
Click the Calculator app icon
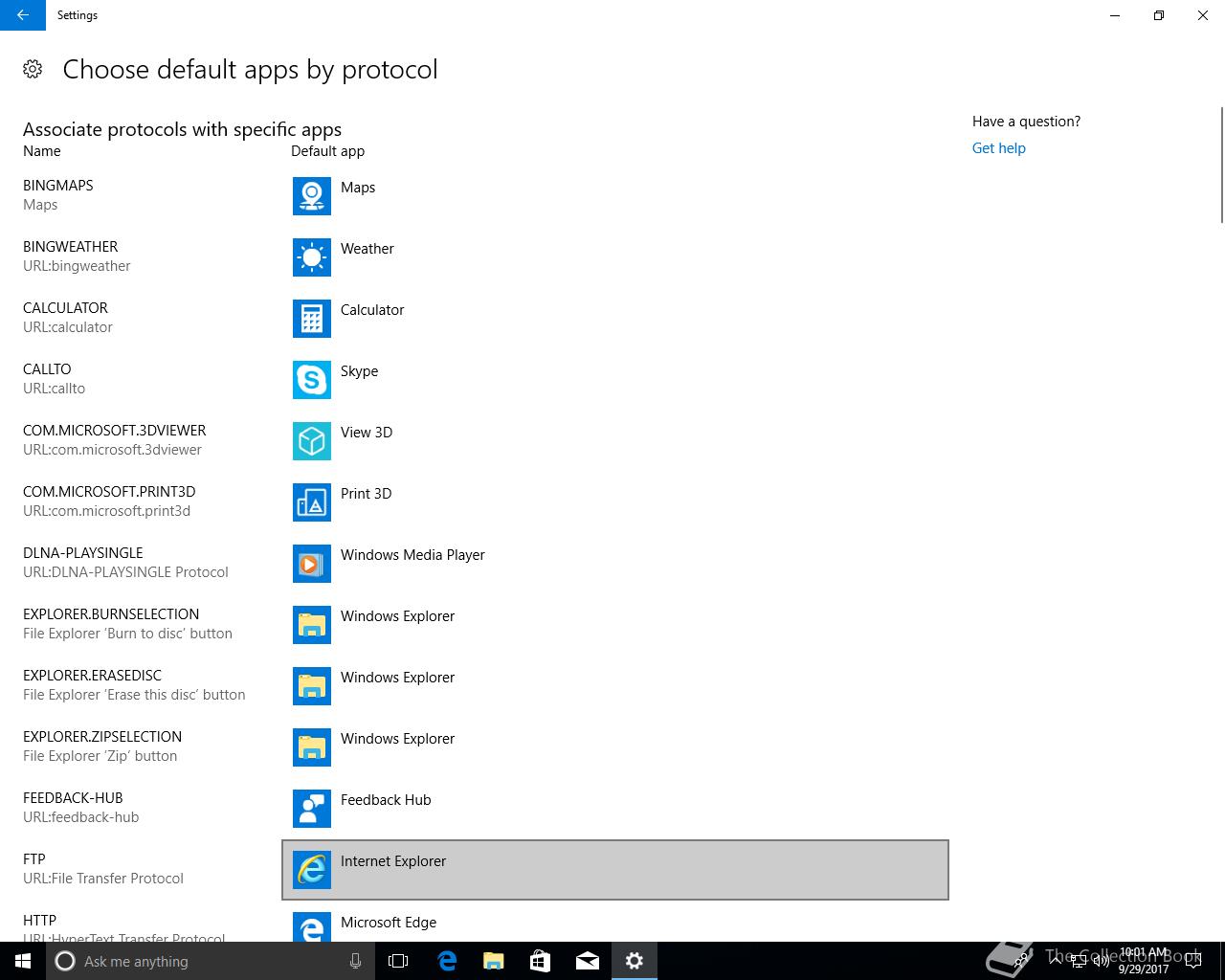312,319
